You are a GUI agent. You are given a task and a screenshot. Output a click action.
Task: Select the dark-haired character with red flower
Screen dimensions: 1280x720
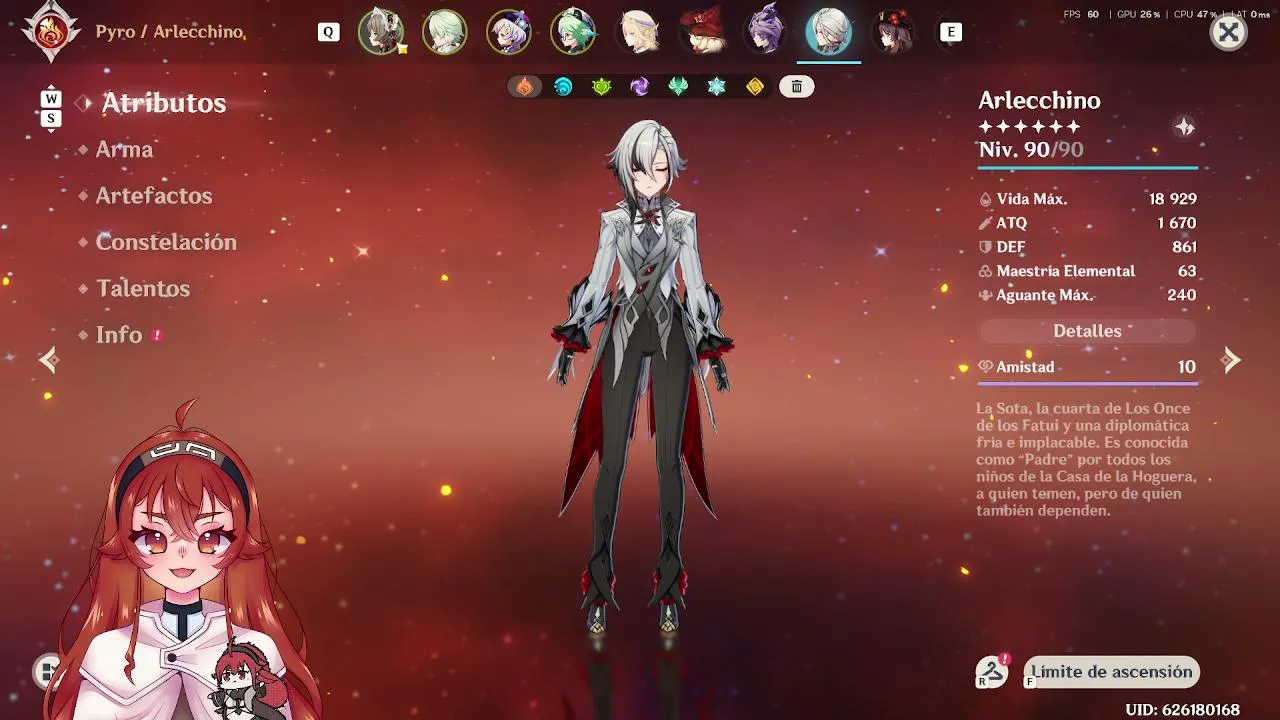pyautogui.click(x=893, y=32)
